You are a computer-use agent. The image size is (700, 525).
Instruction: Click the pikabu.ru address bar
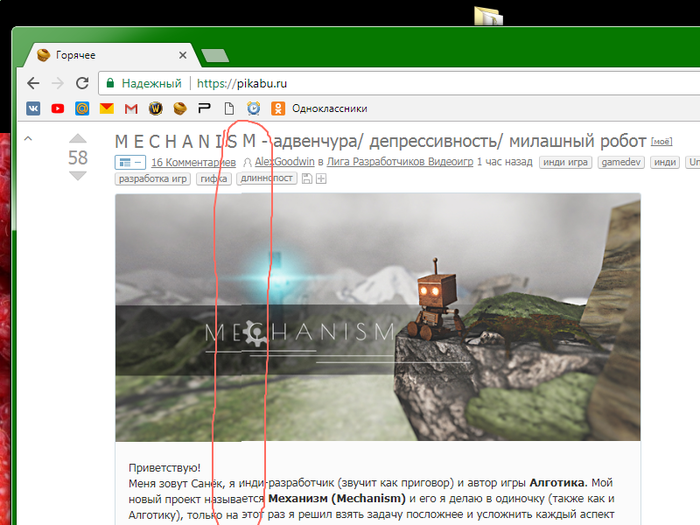(x=402, y=83)
